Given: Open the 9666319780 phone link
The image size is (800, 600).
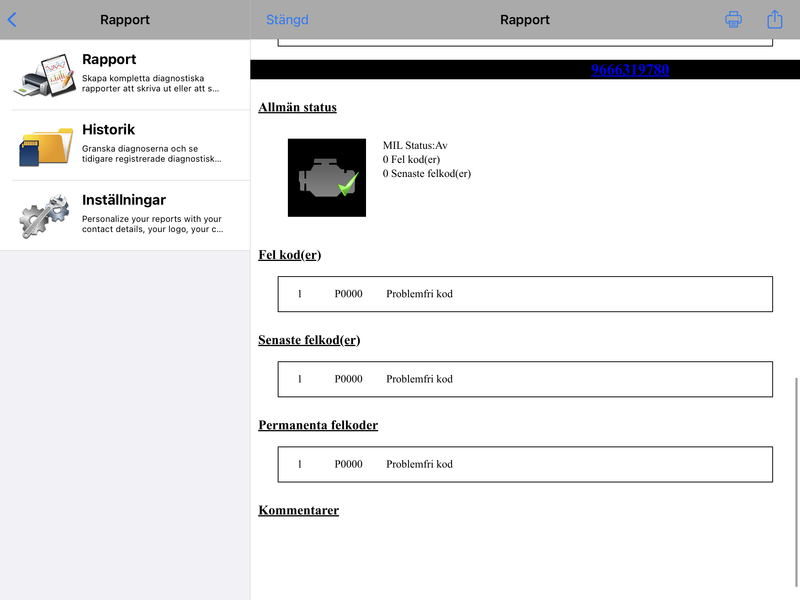Looking at the screenshot, I should click(630, 69).
